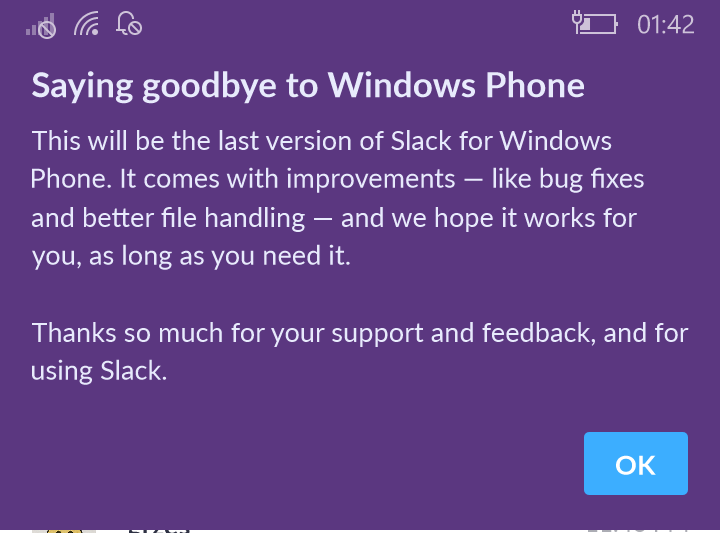Click the words 'using Slack.'
This screenshot has width=720, height=533.
[x=98, y=370]
